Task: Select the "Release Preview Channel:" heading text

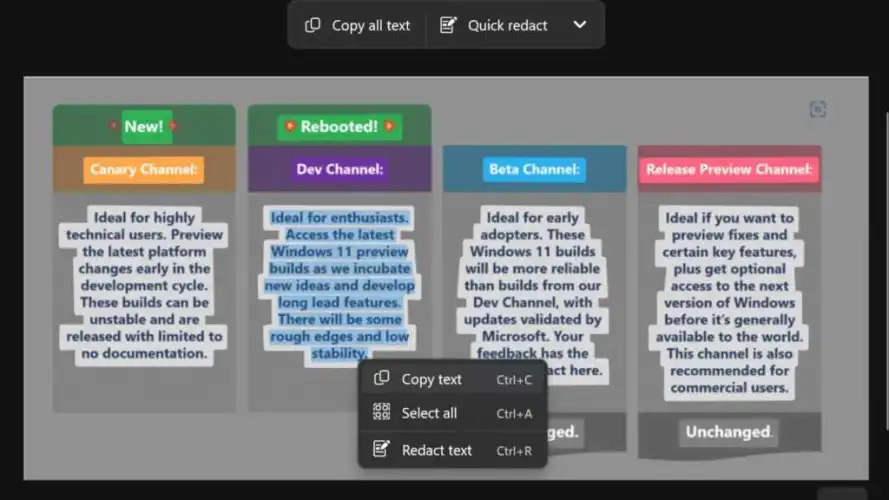Action: [729, 169]
